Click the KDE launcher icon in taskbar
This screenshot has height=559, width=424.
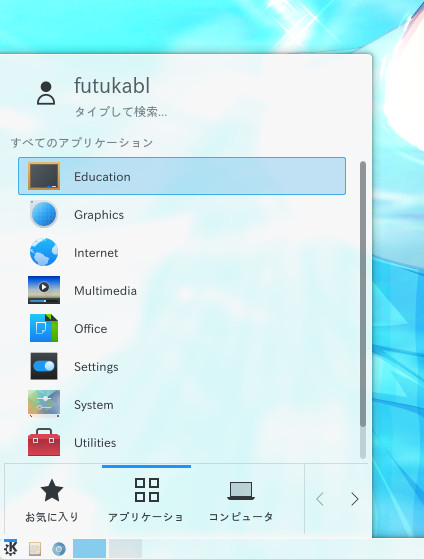click(x=10, y=548)
